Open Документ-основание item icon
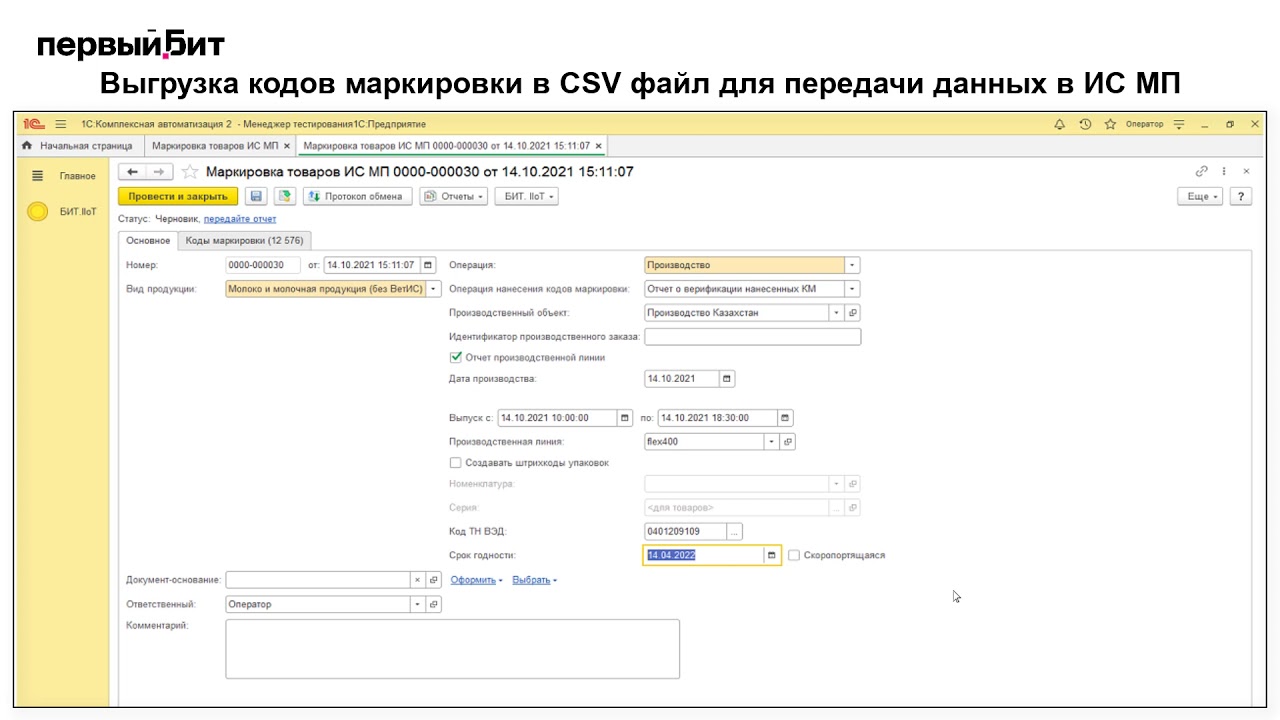Image resolution: width=1280 pixels, height=720 pixels. [x=434, y=580]
